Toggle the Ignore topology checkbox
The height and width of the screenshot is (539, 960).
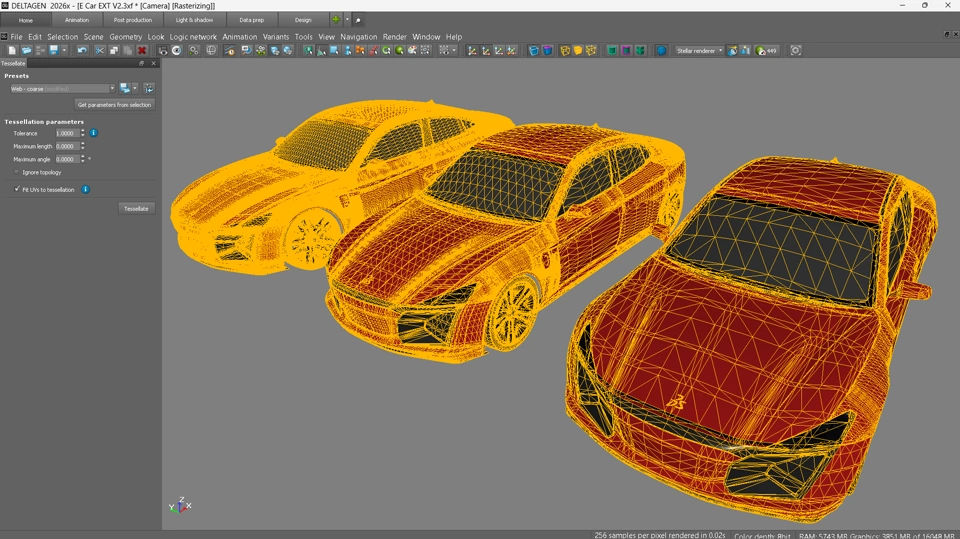click(17, 172)
